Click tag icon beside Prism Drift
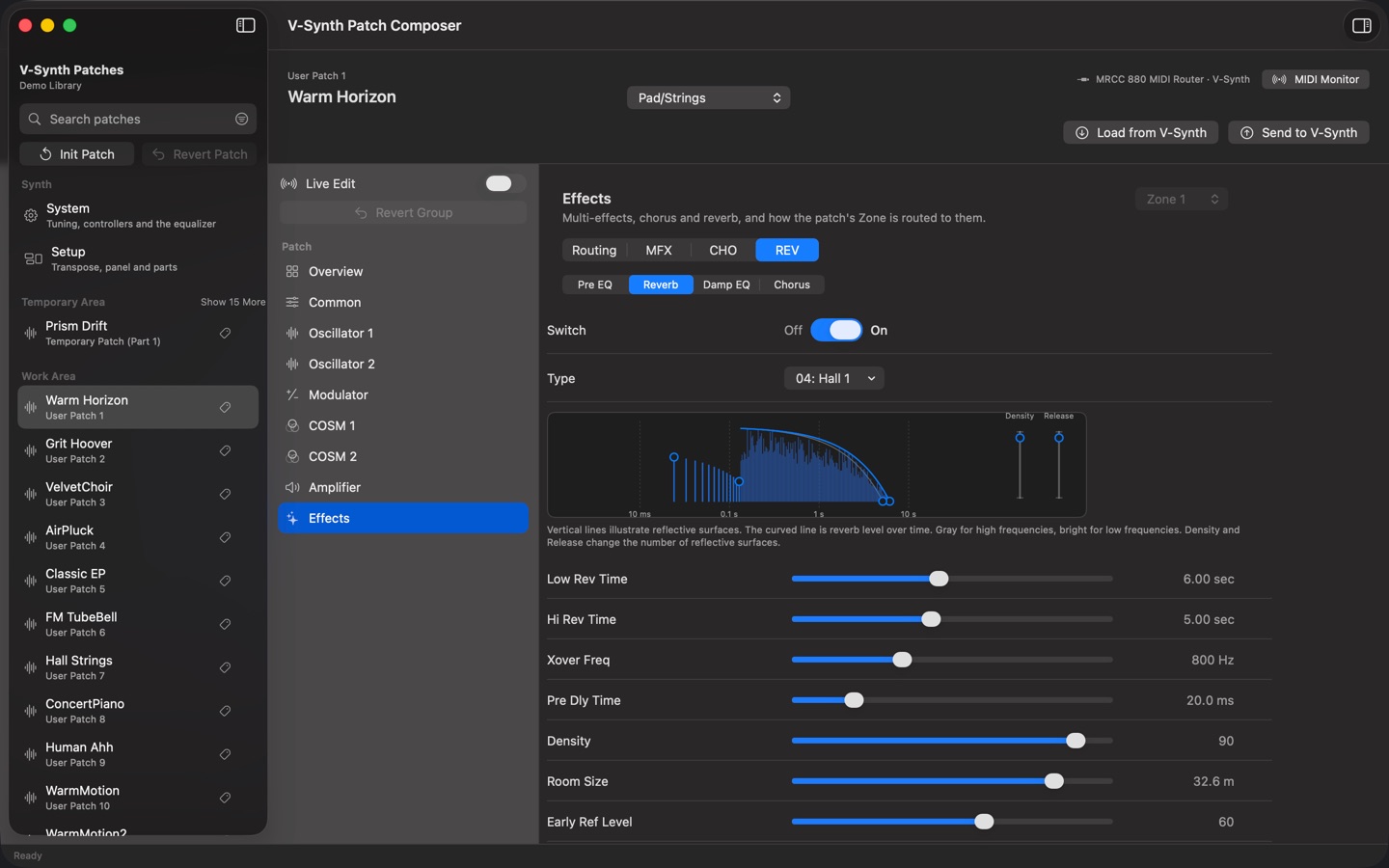The width and height of the screenshot is (1389, 868). tap(225, 333)
